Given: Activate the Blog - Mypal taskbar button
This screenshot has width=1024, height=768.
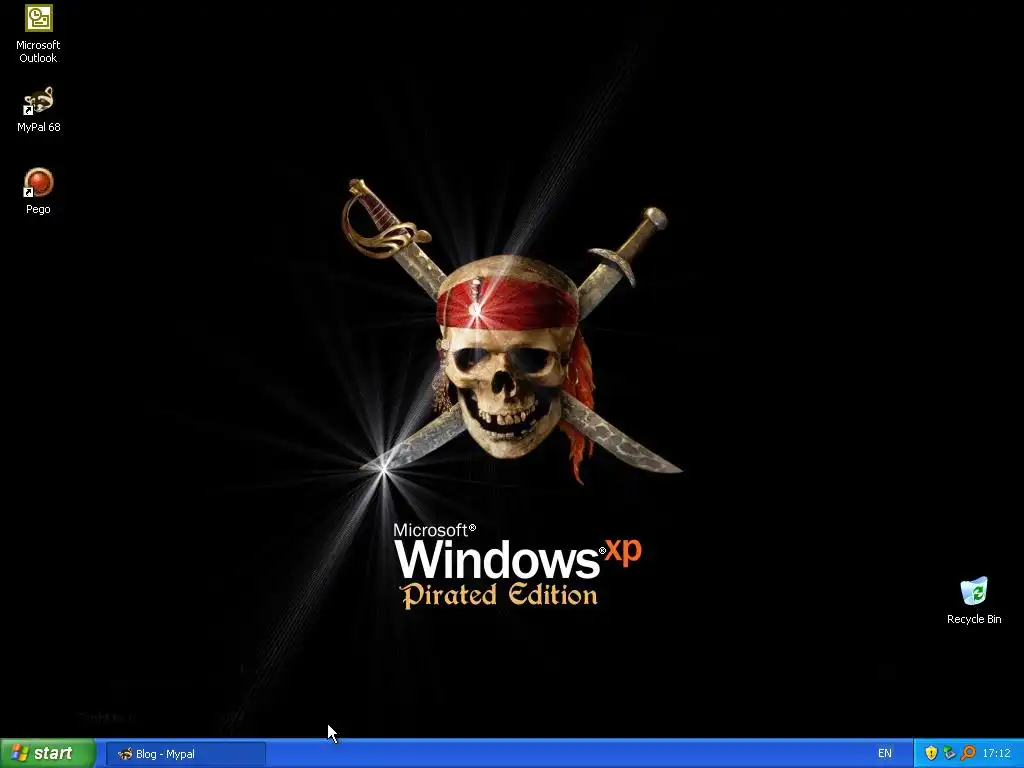Looking at the screenshot, I should click(x=186, y=754).
